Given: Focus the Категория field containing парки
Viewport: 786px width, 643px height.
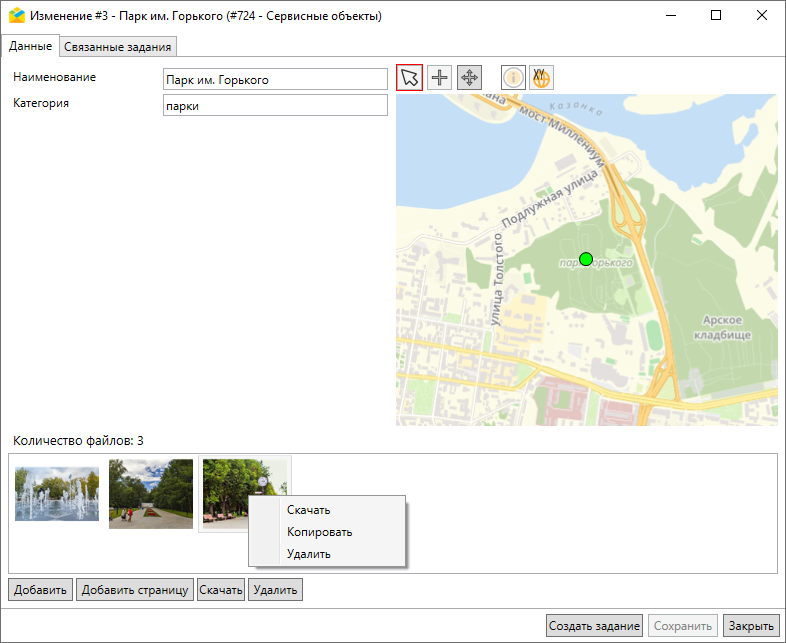Looking at the screenshot, I should coord(275,106).
